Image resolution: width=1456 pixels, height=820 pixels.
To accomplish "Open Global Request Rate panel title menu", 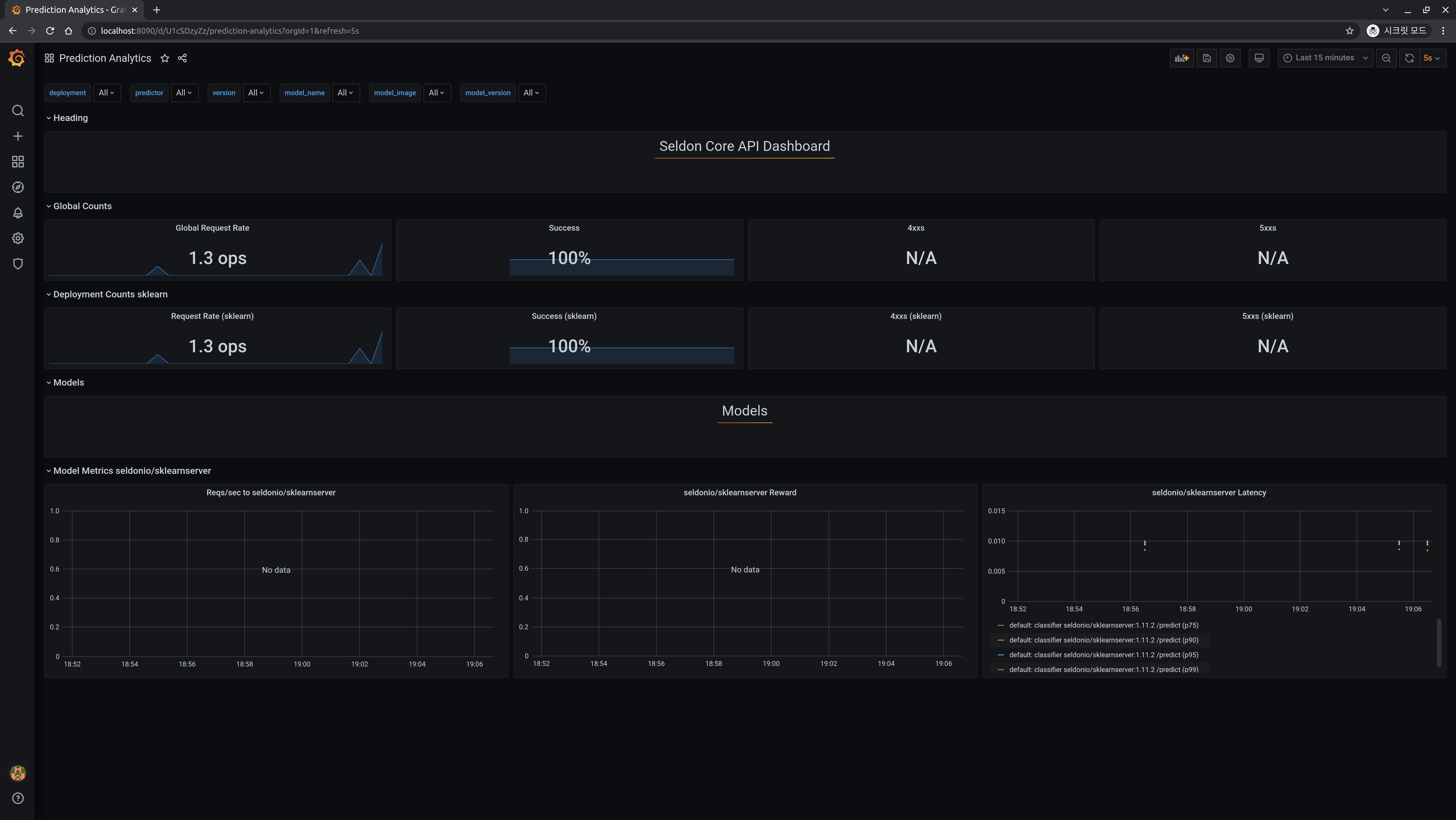I will (x=212, y=228).
